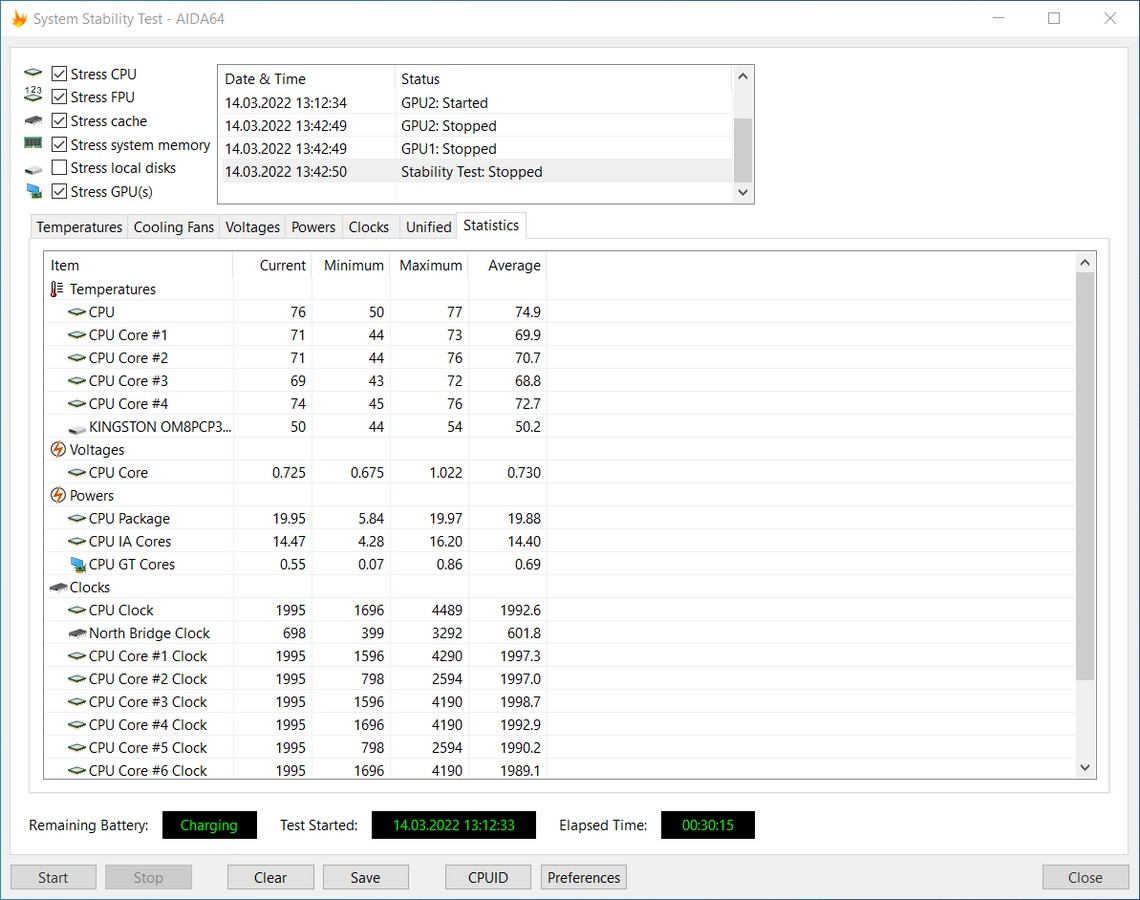The height and width of the screenshot is (900, 1140).
Task: Click the icon beside CPU Core voltage row
Action: coord(77,473)
